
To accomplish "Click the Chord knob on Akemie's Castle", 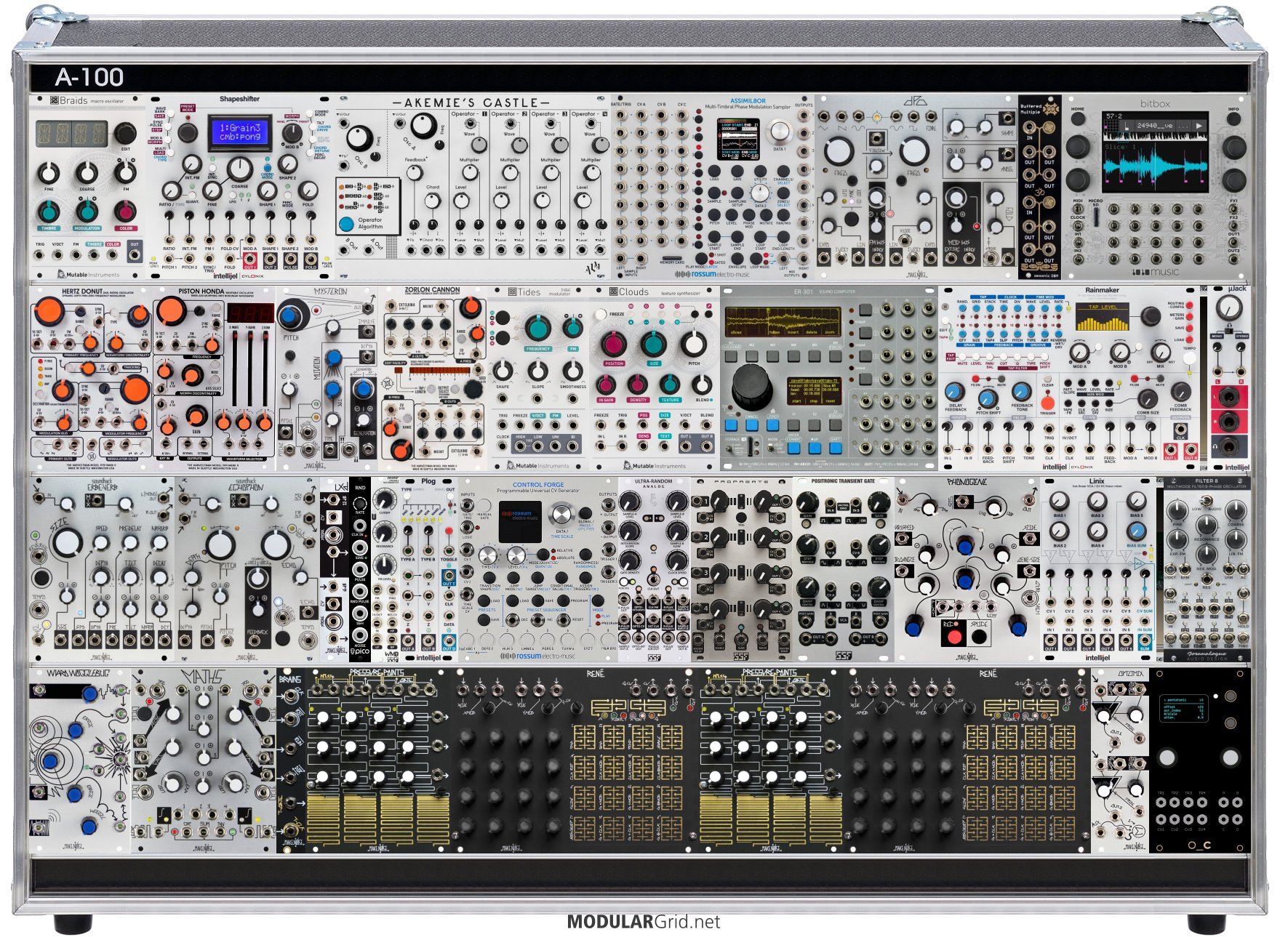I will click(433, 201).
